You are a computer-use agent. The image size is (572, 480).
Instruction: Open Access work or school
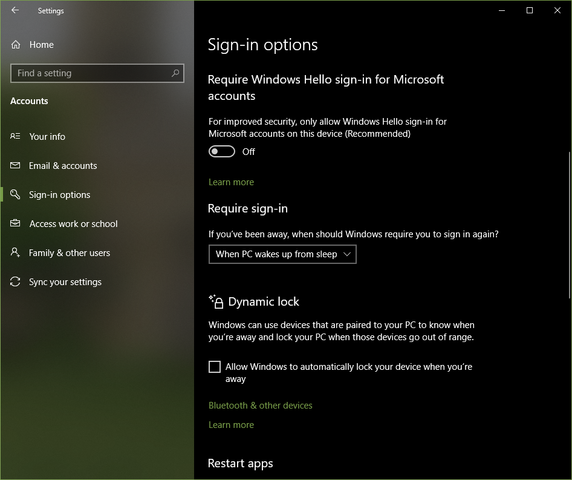point(73,224)
